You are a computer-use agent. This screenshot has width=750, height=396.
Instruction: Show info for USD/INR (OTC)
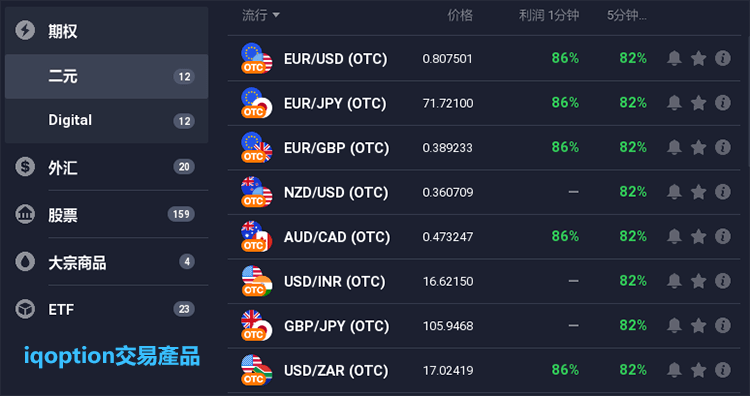click(x=723, y=281)
